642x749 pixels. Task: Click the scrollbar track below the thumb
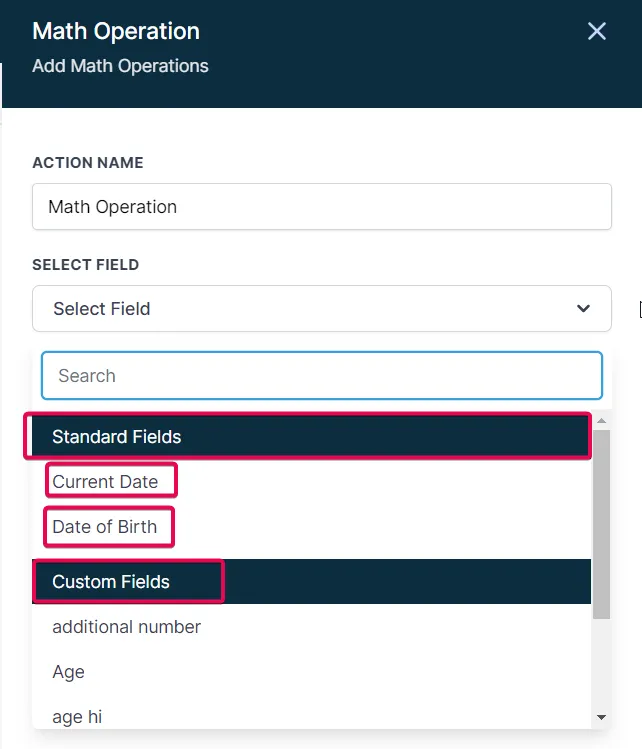[601, 665]
